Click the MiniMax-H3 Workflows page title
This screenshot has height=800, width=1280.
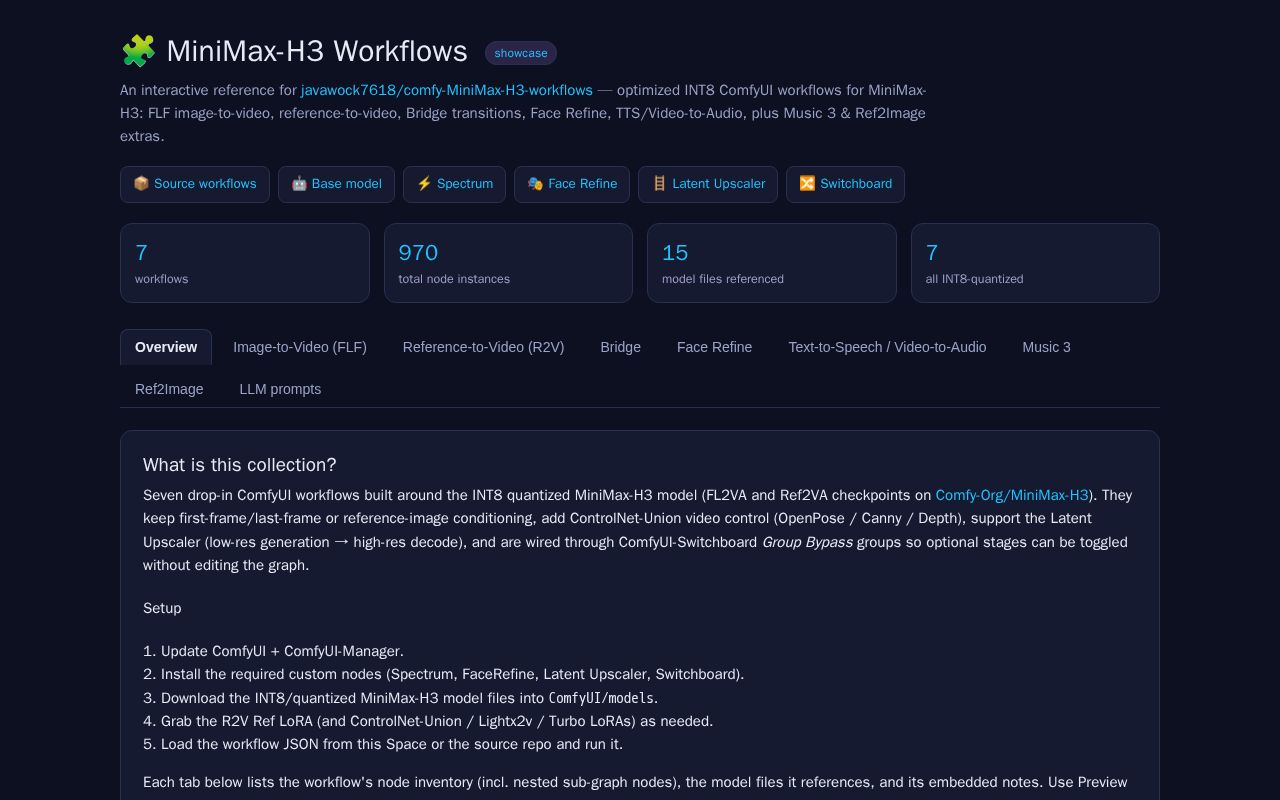pyautogui.click(x=317, y=51)
